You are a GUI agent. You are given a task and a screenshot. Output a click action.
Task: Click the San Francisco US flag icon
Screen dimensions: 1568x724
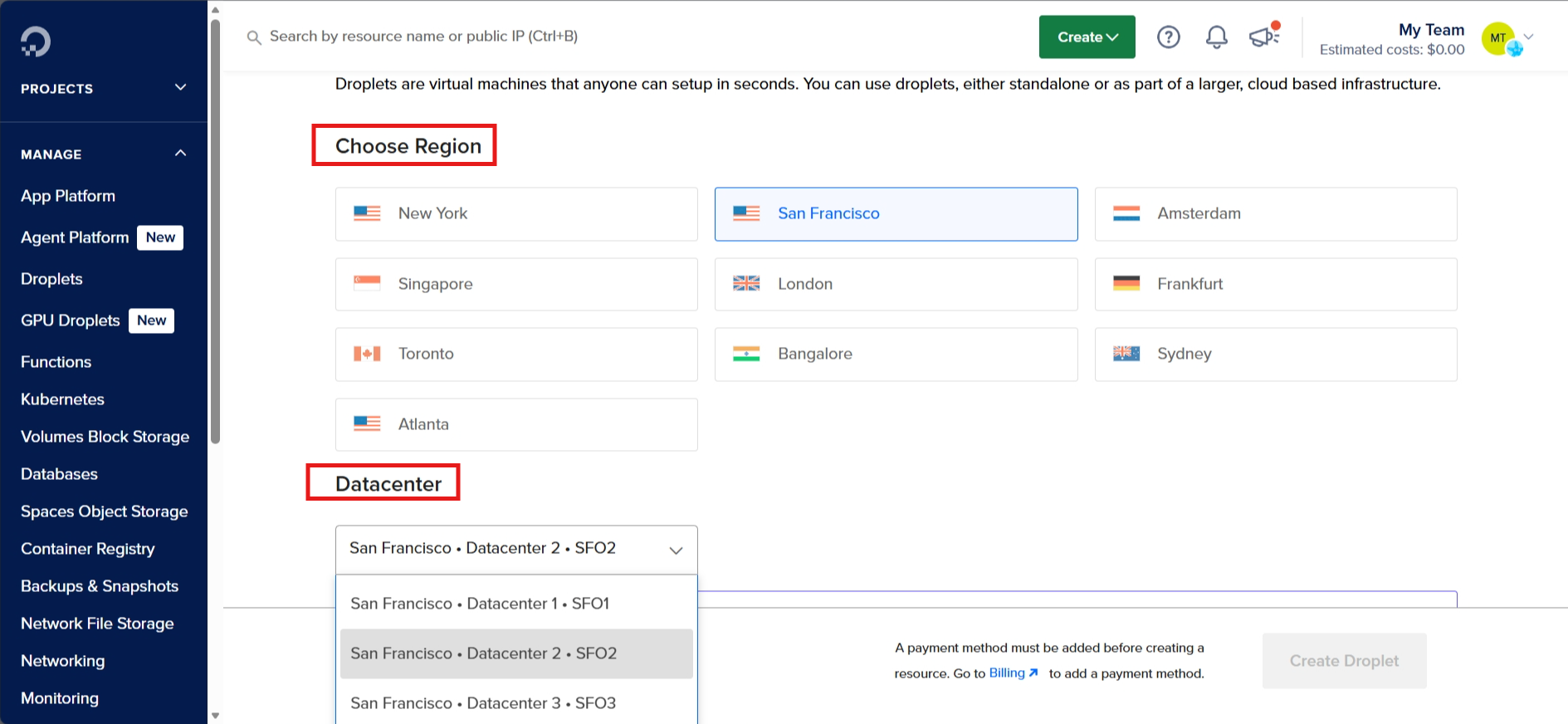tap(746, 213)
